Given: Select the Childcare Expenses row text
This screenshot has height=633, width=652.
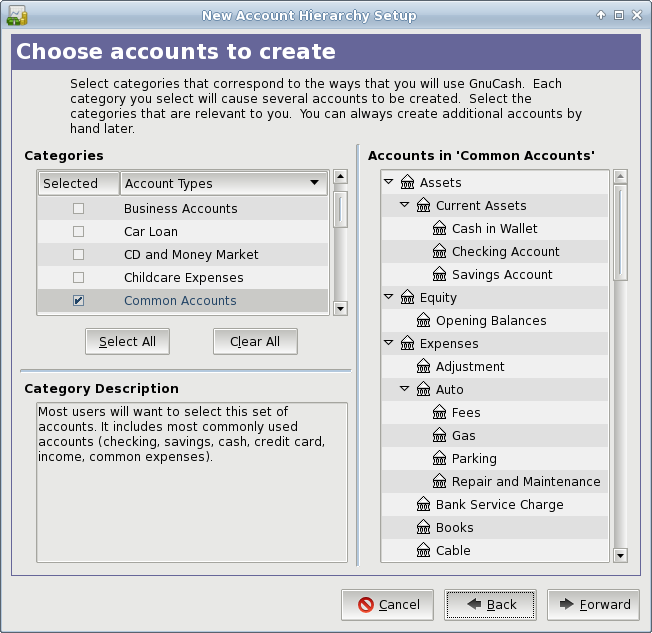Looking at the screenshot, I should 184,277.
